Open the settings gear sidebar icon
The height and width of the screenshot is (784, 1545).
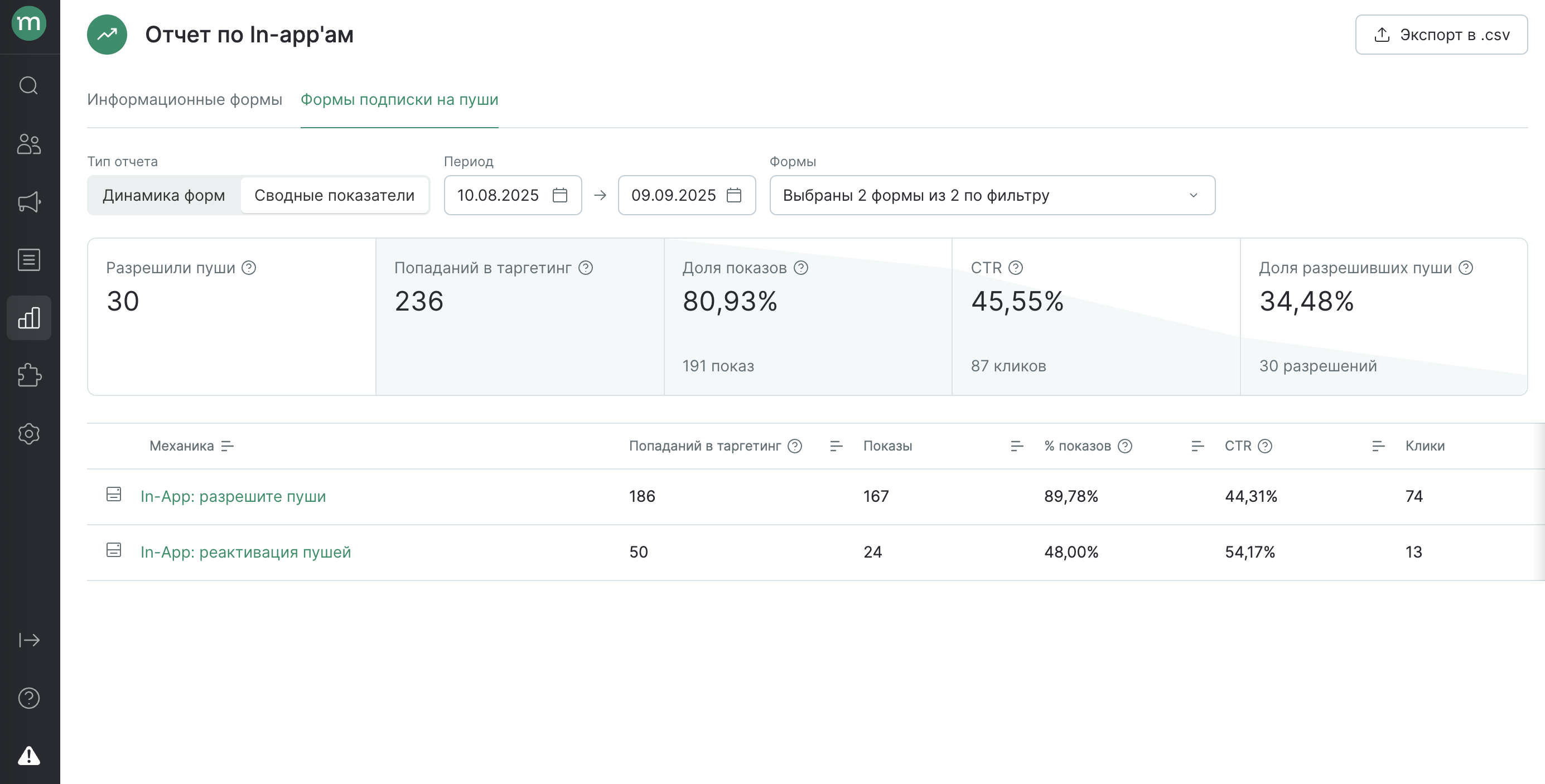click(x=29, y=433)
